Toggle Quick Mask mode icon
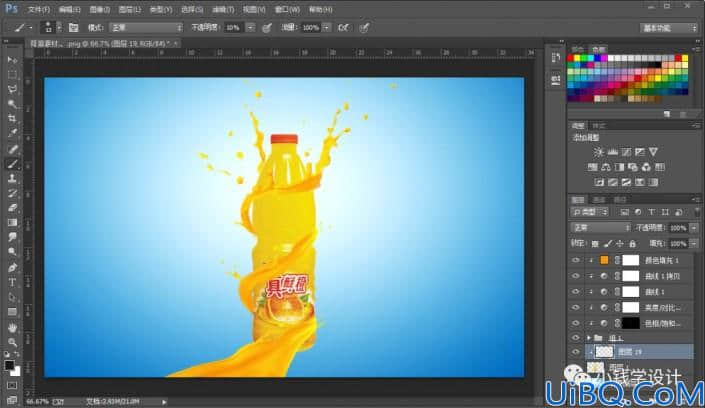705x408 pixels. coord(12,386)
